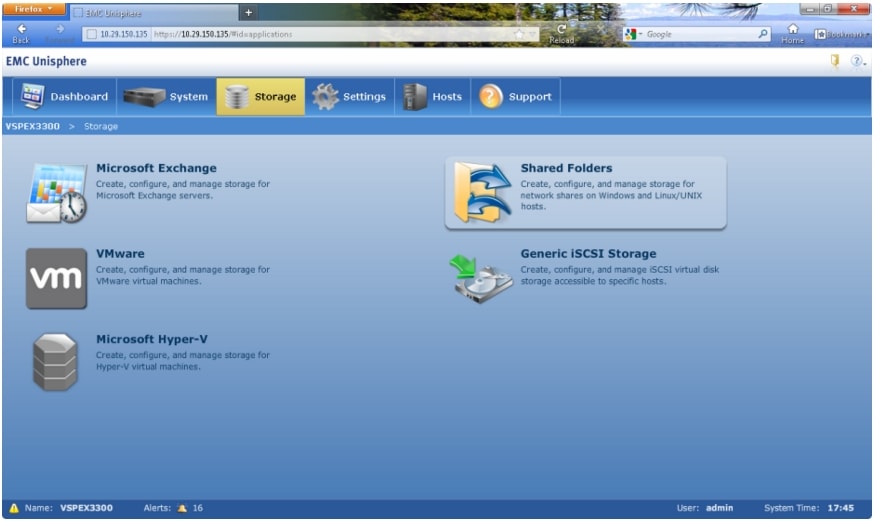The image size is (882, 521).
Task: Open a new browser tab with plus
Action: 249,12
